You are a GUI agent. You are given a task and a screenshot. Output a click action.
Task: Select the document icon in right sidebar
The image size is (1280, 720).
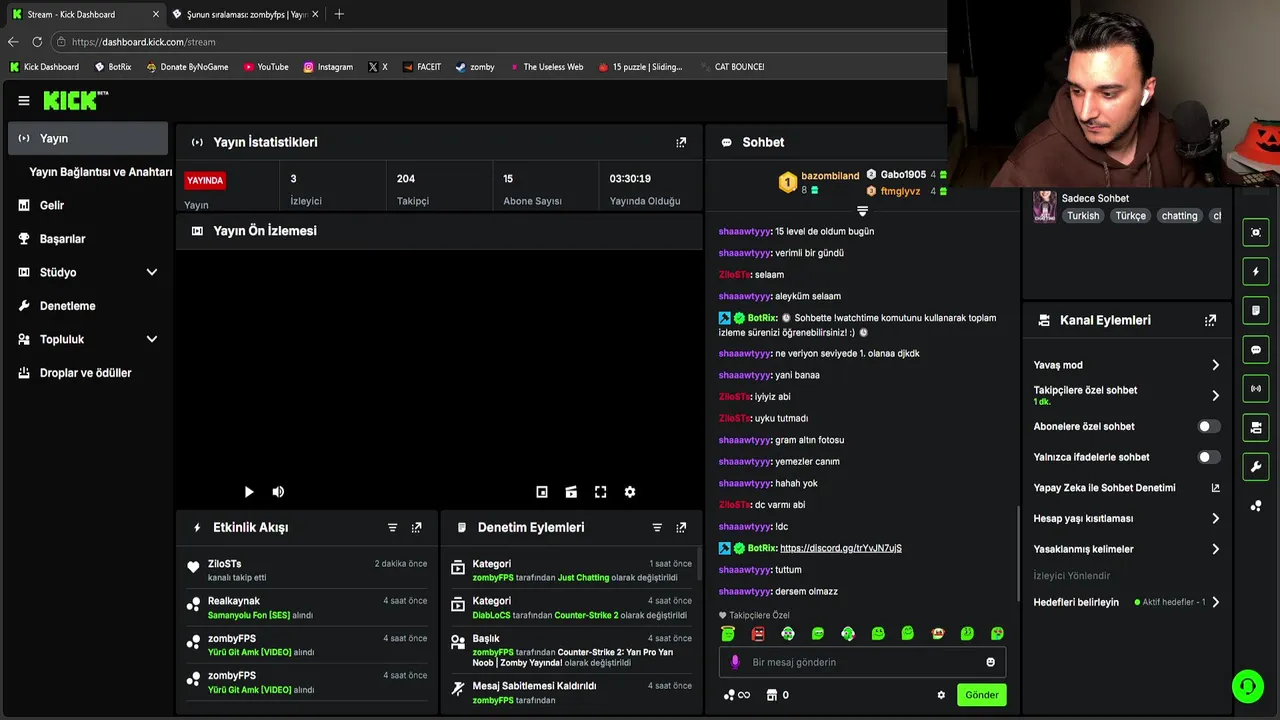[x=1256, y=310]
